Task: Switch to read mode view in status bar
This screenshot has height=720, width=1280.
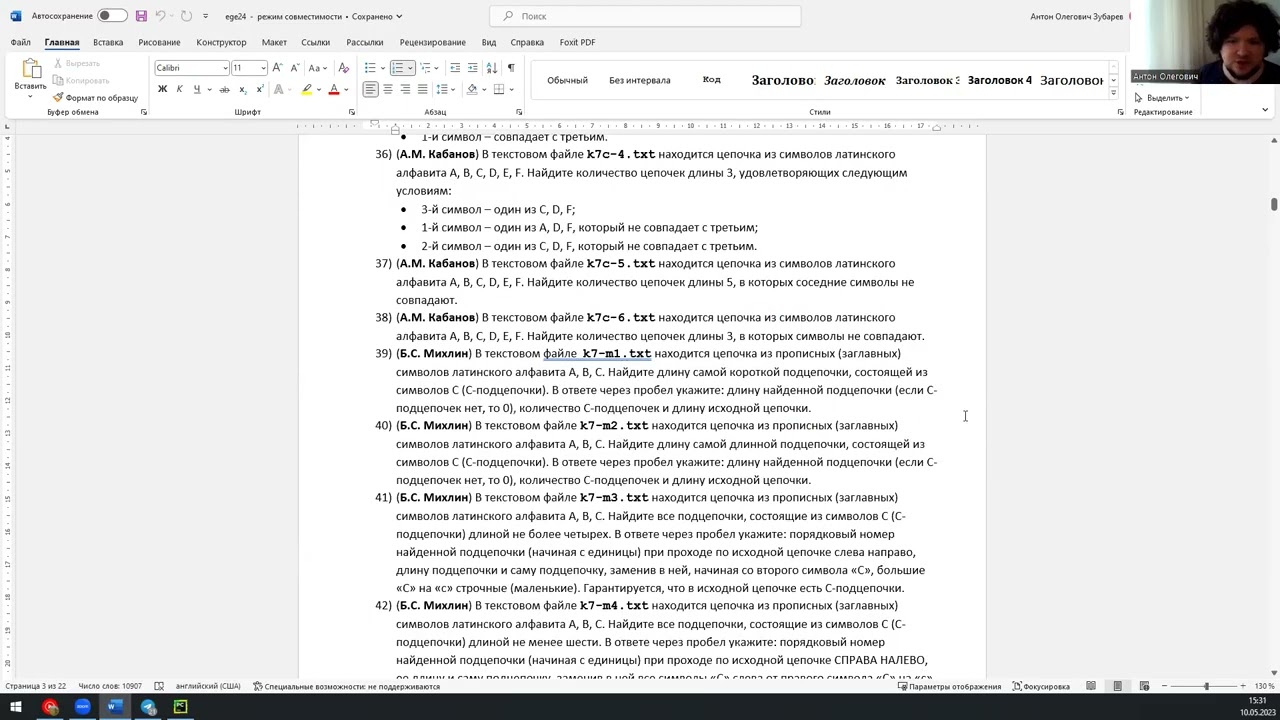Action: click(1091, 686)
